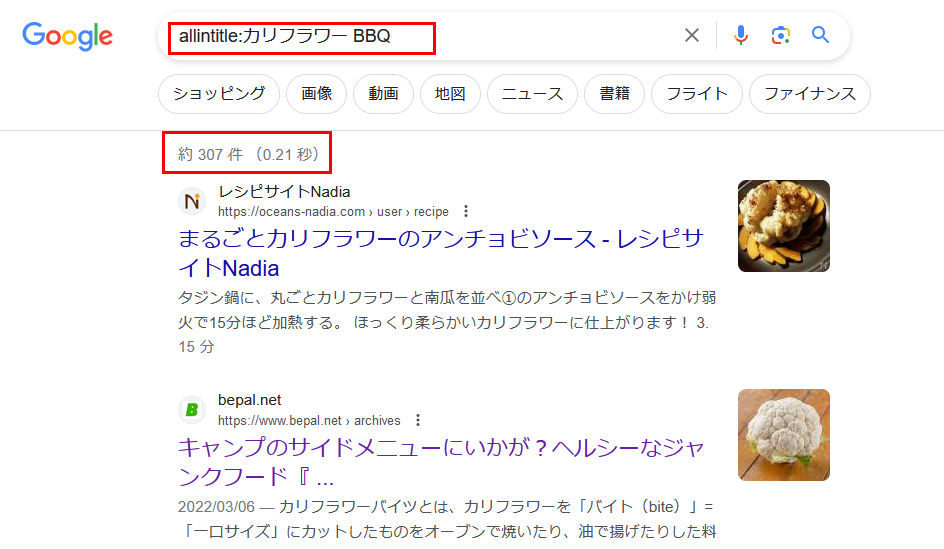Switch to 画像 filter tab

(x=316, y=94)
